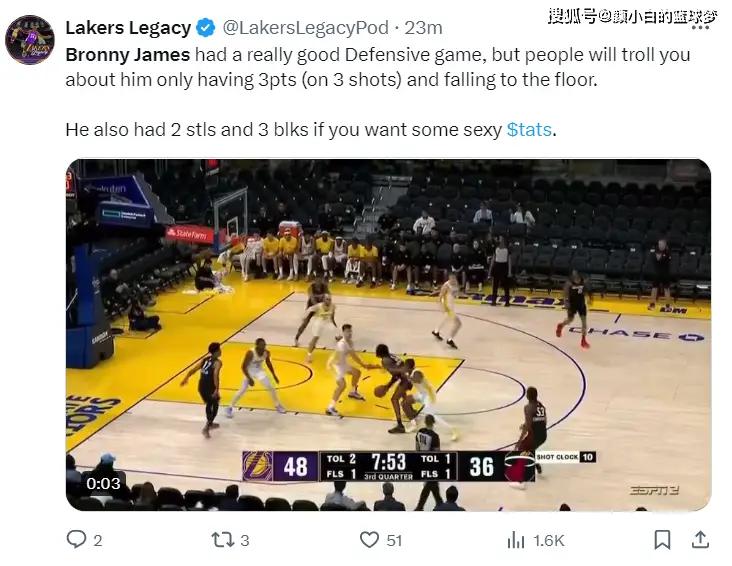Click the 1.6K view count
The height and width of the screenshot is (566, 732).
(548, 541)
